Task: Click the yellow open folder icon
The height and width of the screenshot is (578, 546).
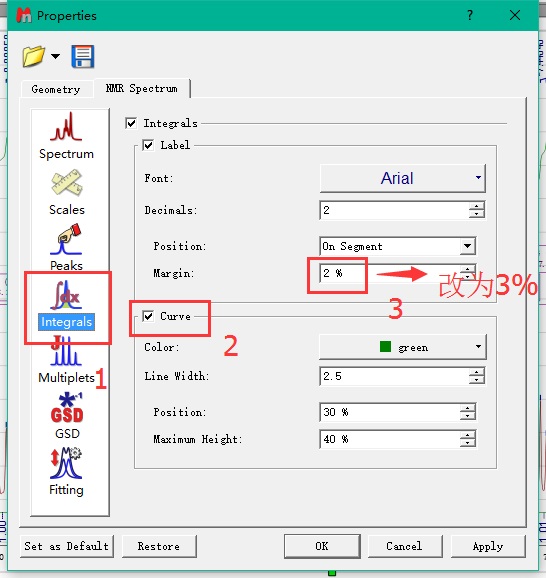Action: pos(34,56)
